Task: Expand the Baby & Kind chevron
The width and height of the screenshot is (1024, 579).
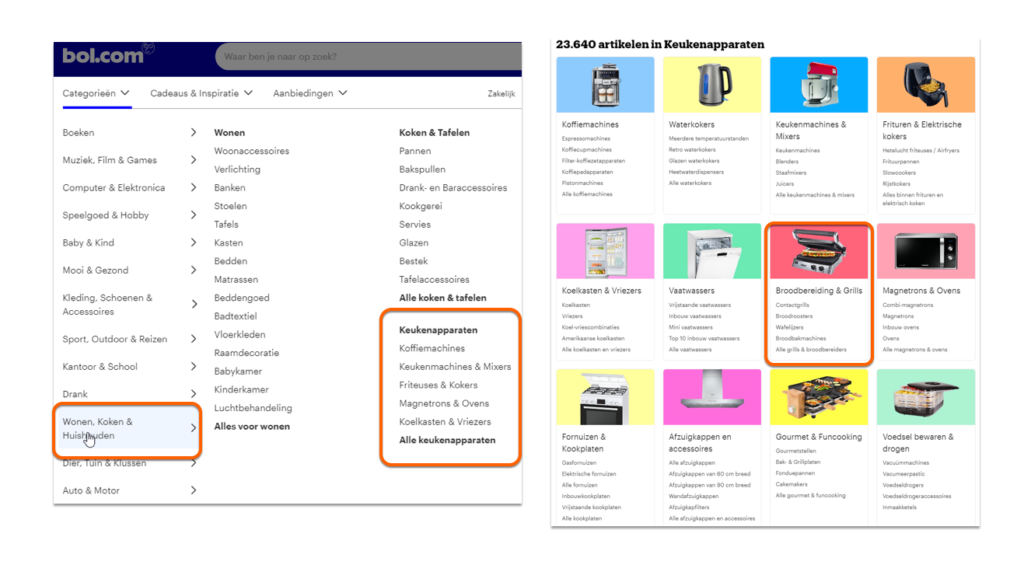Action: 193,242
